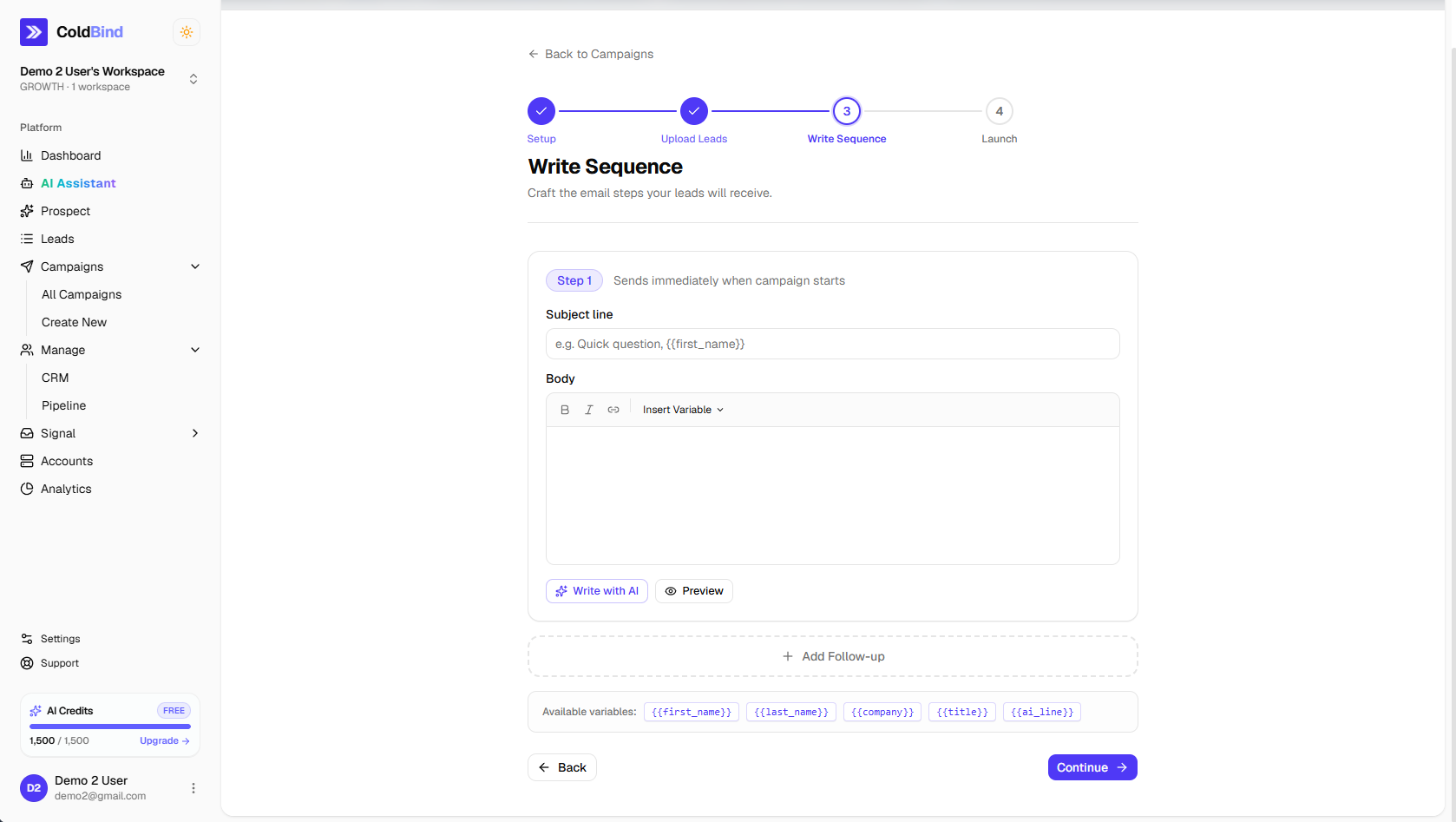The image size is (1456, 822).
Task: Click the Continue button
Action: [x=1092, y=767]
